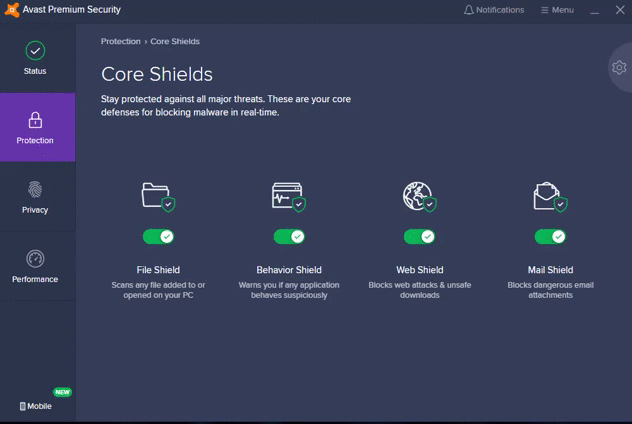Image resolution: width=632 pixels, height=424 pixels.
Task: Click the Web Shield globe icon
Action: tap(419, 197)
